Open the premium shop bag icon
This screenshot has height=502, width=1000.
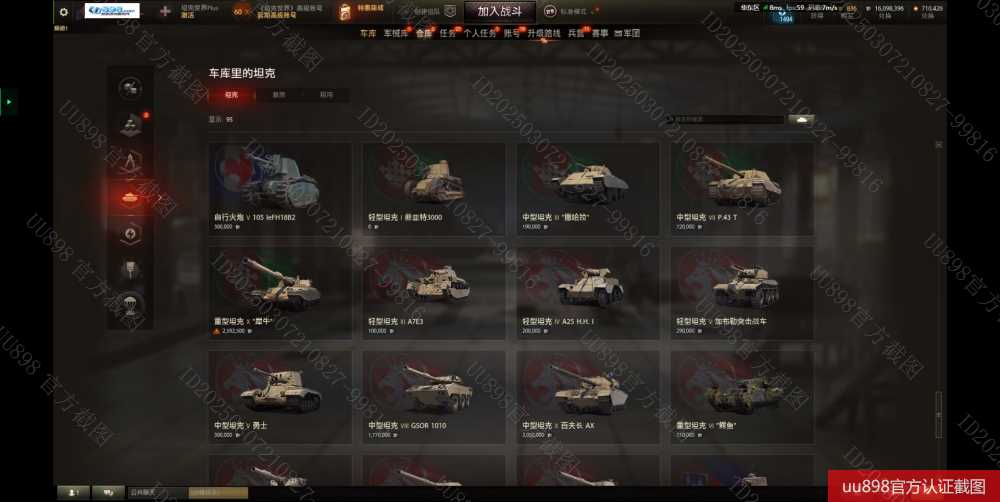[x=345, y=11]
